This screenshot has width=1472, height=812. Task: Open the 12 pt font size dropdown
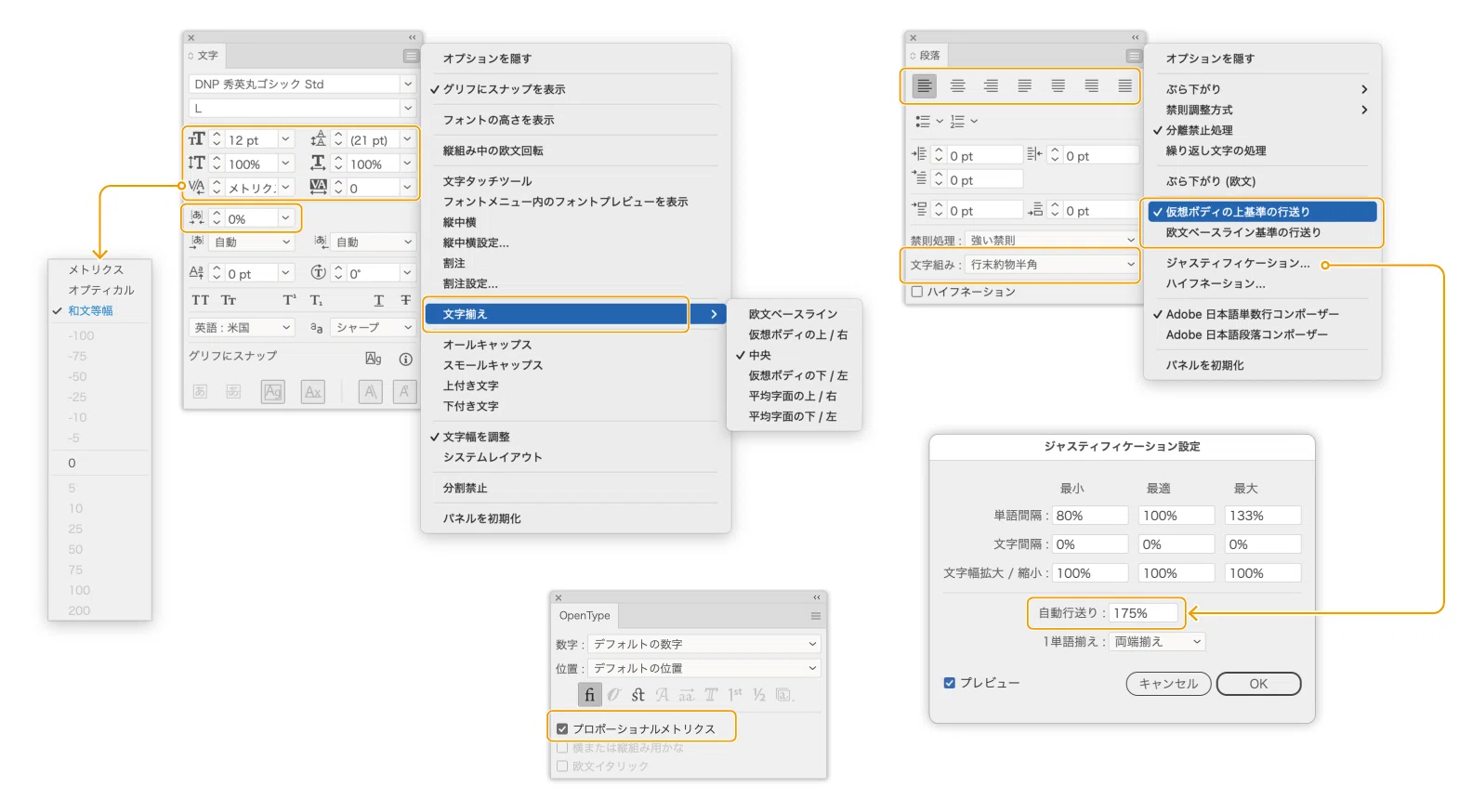coord(286,139)
